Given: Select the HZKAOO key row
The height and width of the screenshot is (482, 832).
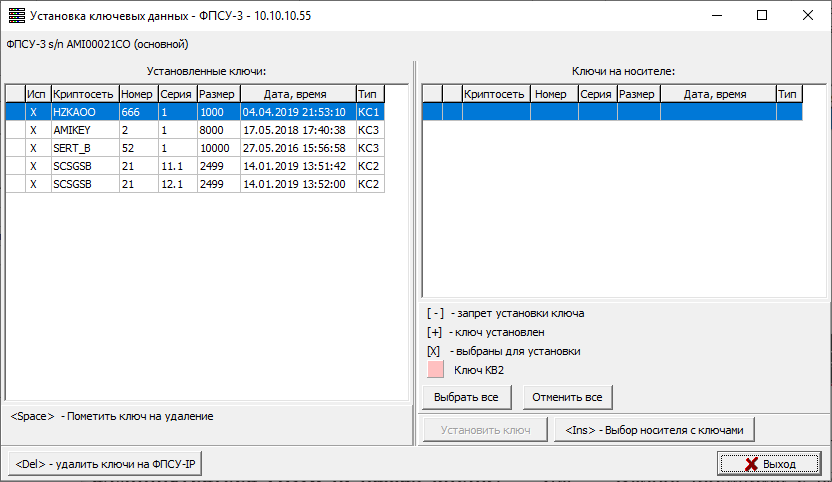Looking at the screenshot, I should (84, 112).
